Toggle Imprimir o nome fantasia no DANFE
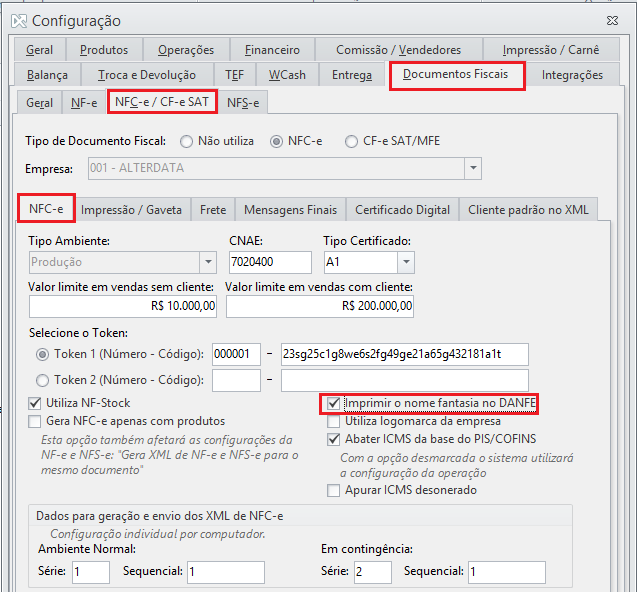The width and height of the screenshot is (637, 592). [x=334, y=403]
